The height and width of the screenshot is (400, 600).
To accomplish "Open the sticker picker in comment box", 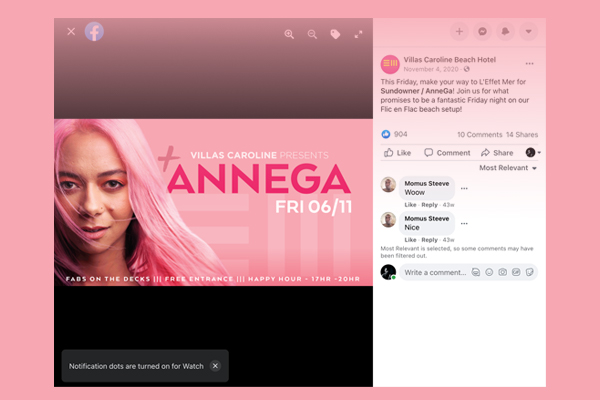I will pyautogui.click(x=530, y=273).
